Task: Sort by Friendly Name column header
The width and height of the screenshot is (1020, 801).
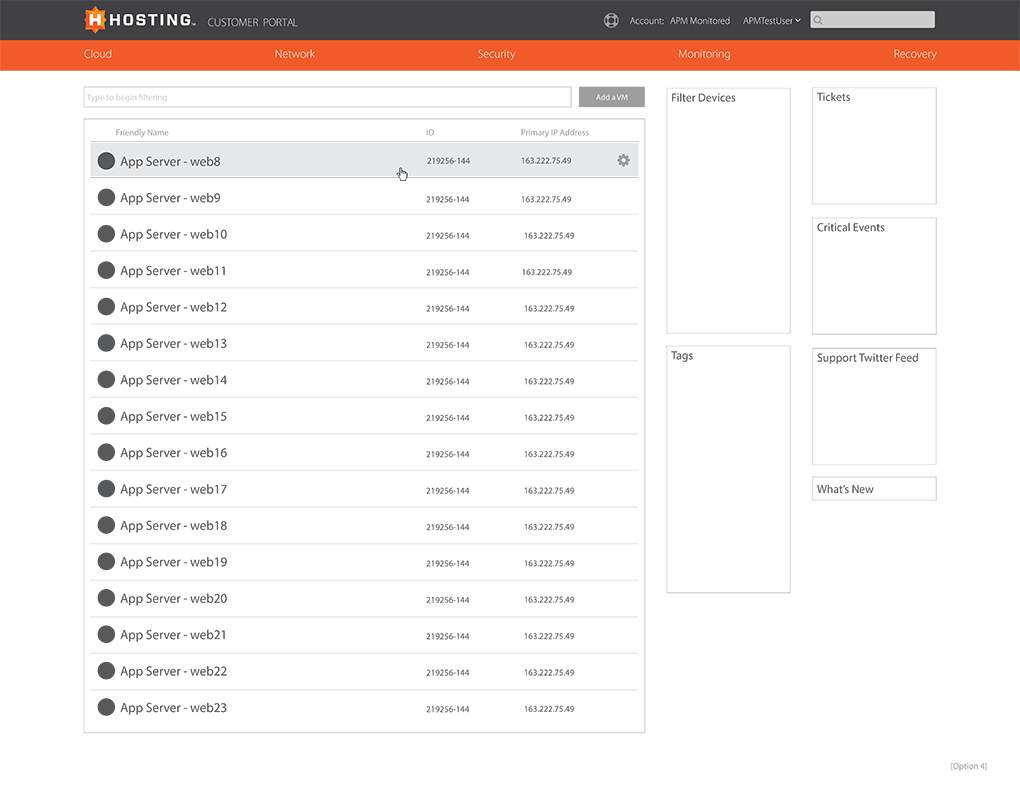Action: (x=142, y=133)
